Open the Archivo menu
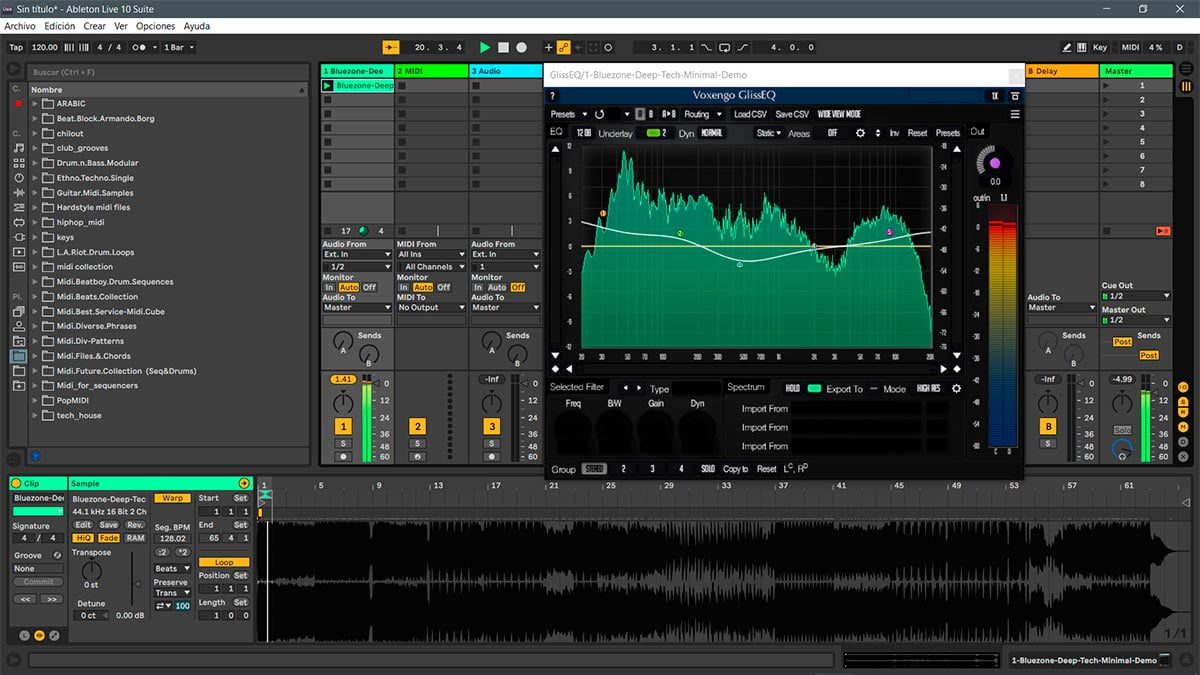This screenshot has width=1200, height=675. (x=20, y=26)
